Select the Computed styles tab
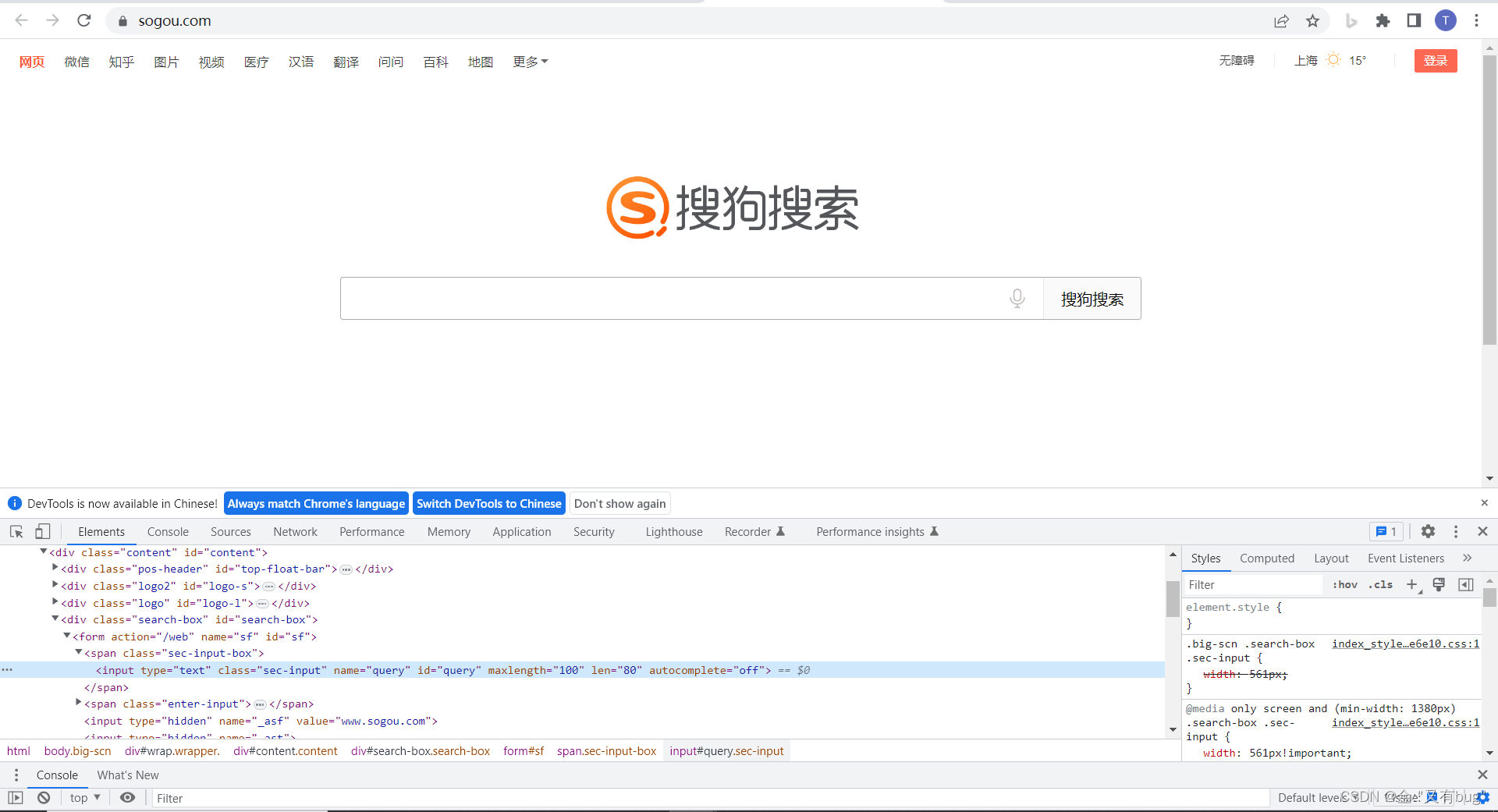Screen dimensions: 1498x812 coord(1267,558)
